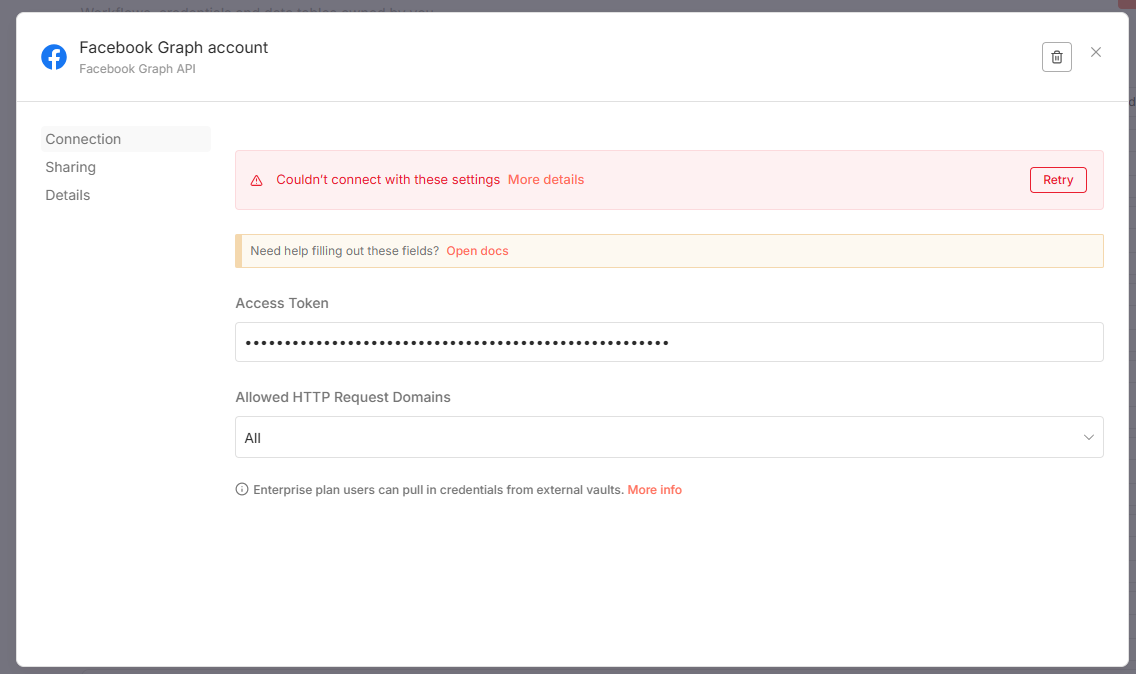
Task: Focus the Access Token input field
Action: (668, 342)
